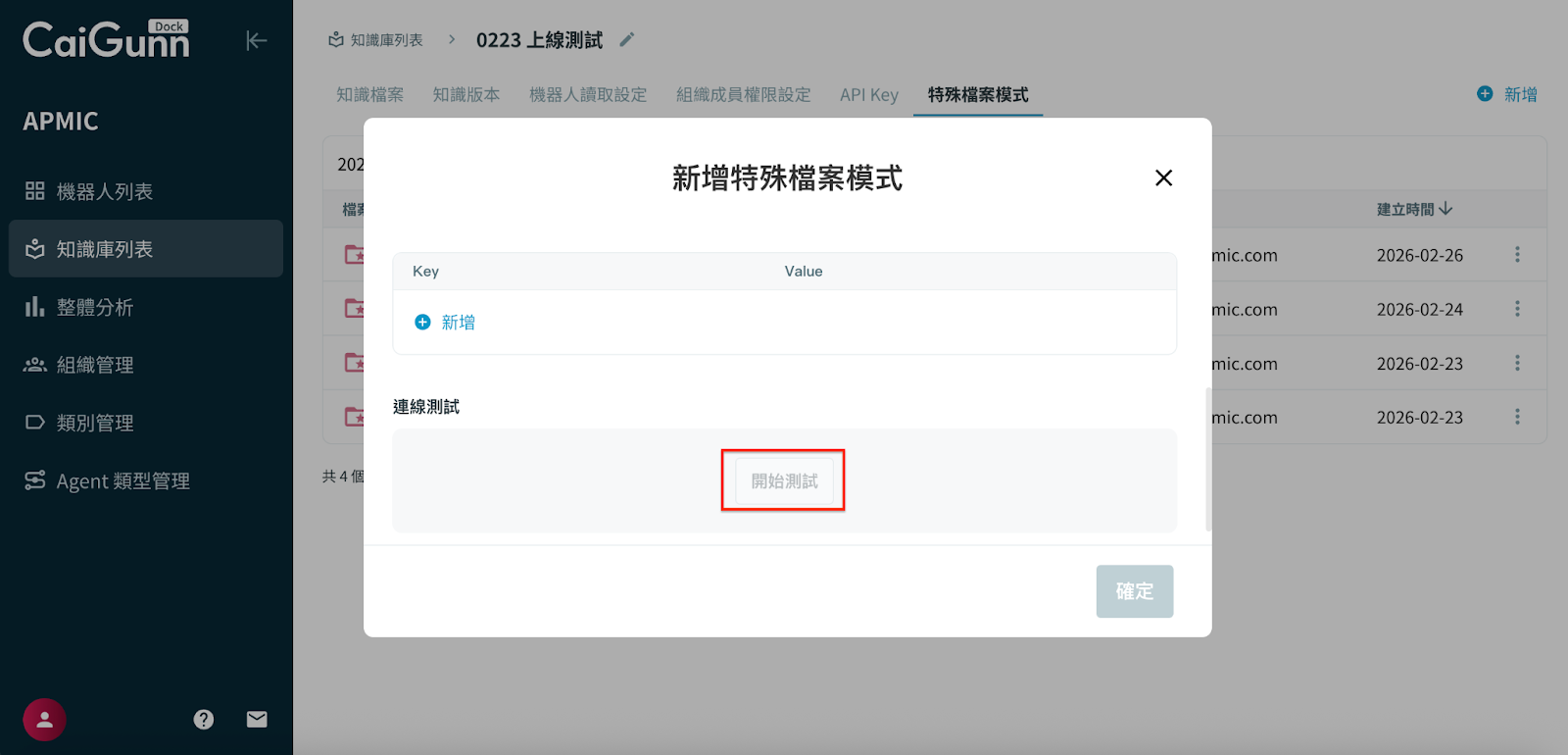This screenshot has width=1568, height=755.
Task: Open three-dot menu for 2026-02-26 row
Action: click(1517, 255)
